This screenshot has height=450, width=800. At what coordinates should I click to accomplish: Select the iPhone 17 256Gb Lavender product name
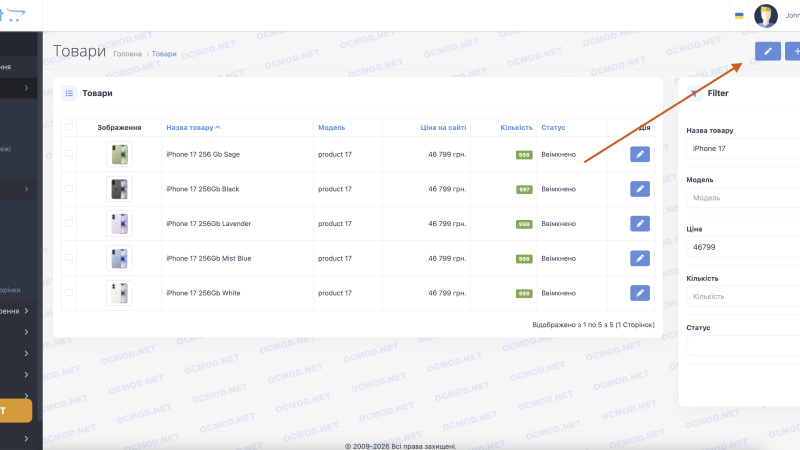209,223
